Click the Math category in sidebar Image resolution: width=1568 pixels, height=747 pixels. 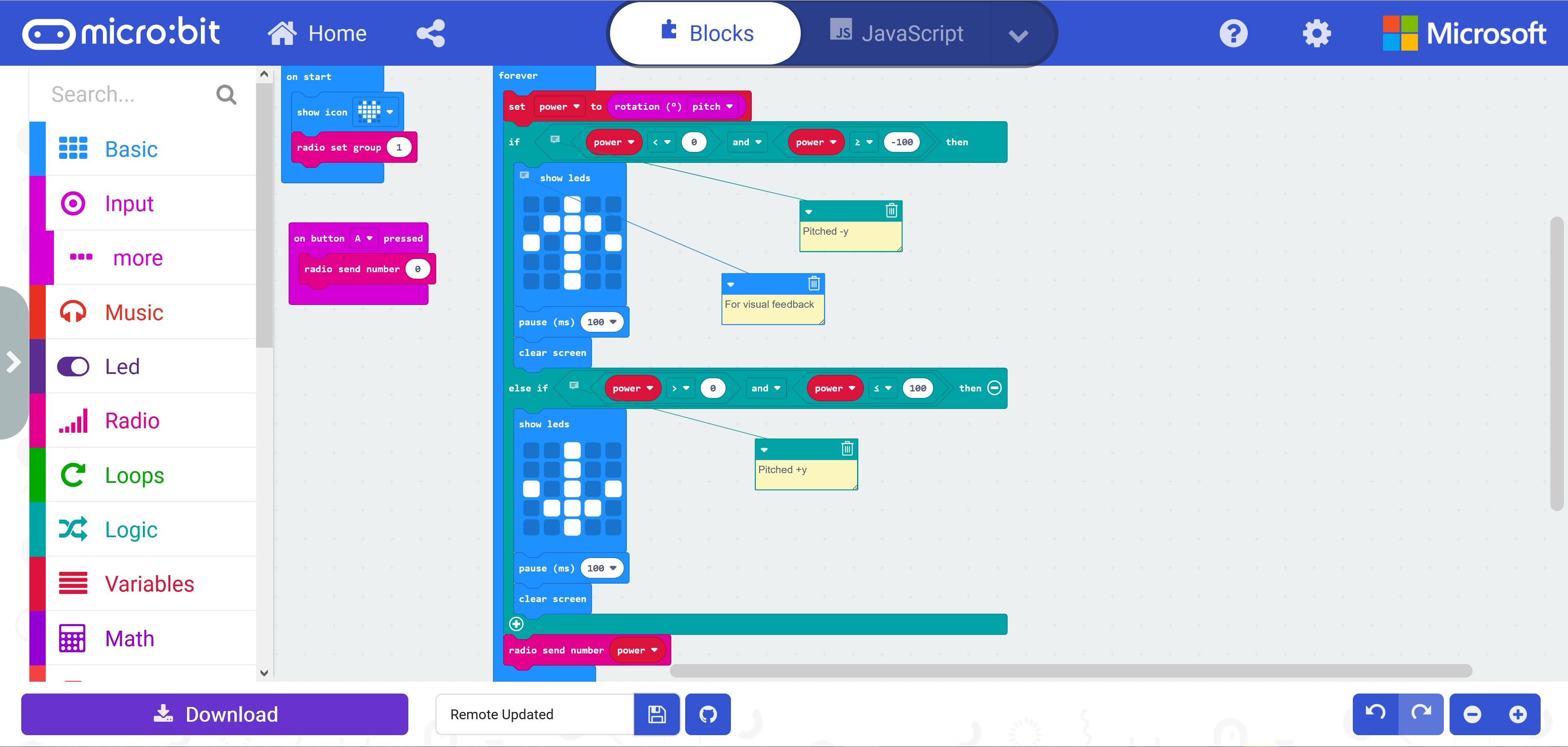(x=130, y=638)
